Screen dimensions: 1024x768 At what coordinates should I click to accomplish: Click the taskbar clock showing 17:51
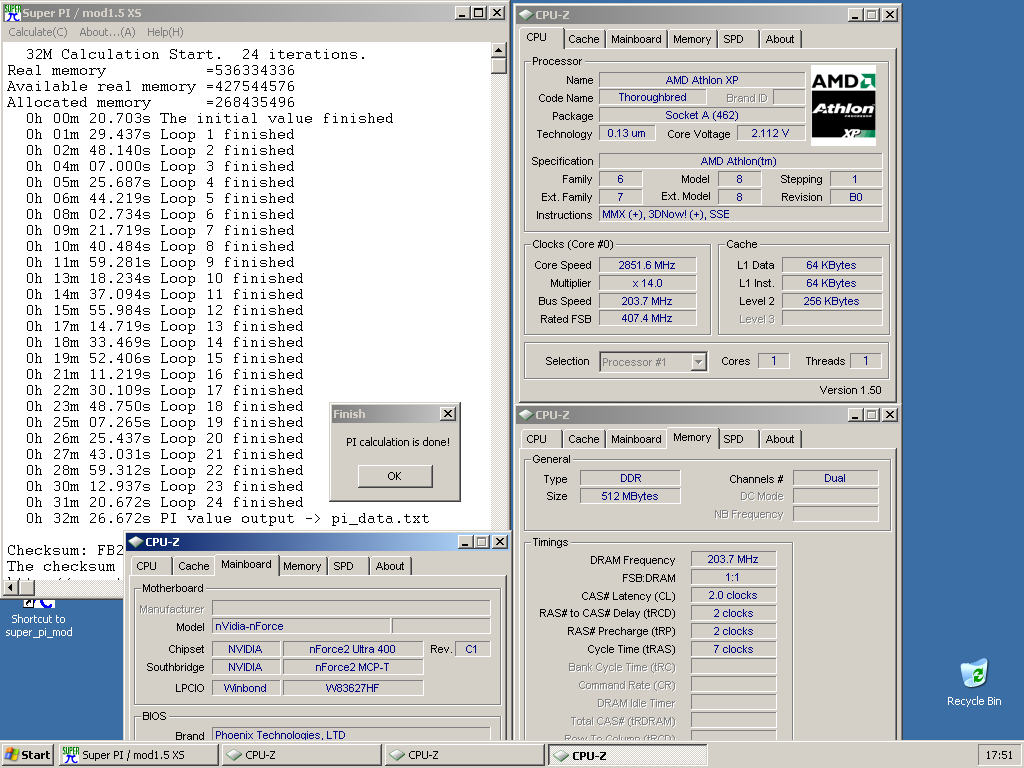[999, 755]
